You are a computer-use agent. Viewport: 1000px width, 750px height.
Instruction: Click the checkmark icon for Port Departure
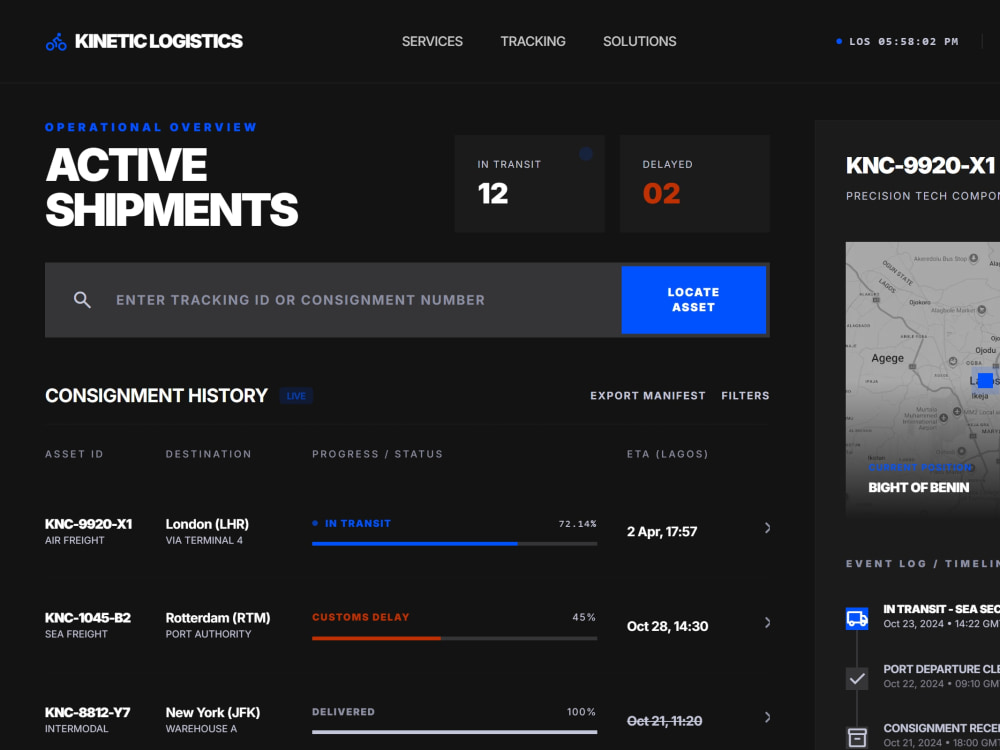[857, 679]
